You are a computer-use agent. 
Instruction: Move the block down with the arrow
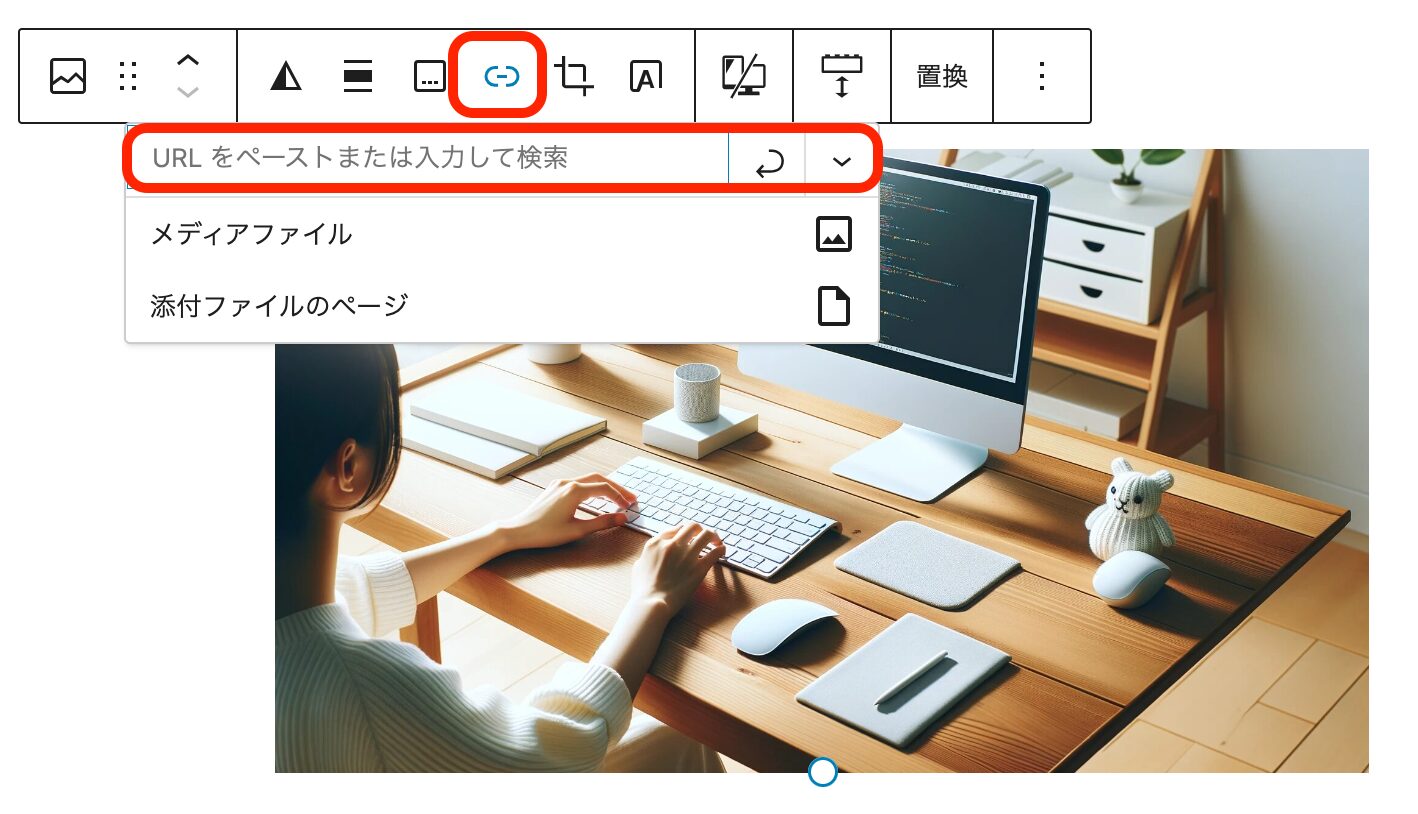(x=188, y=92)
